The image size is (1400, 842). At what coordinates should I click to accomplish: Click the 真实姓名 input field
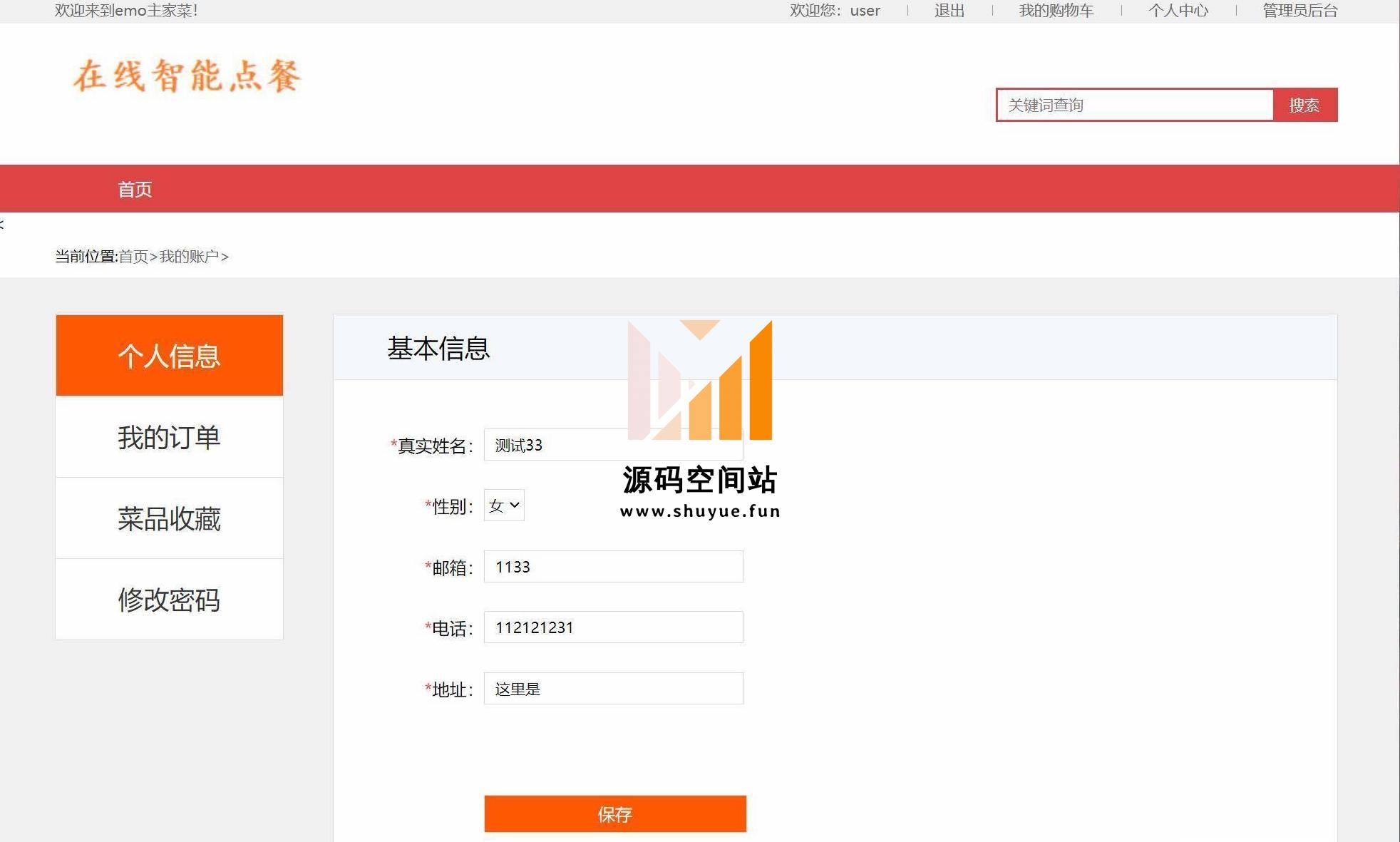coord(556,445)
